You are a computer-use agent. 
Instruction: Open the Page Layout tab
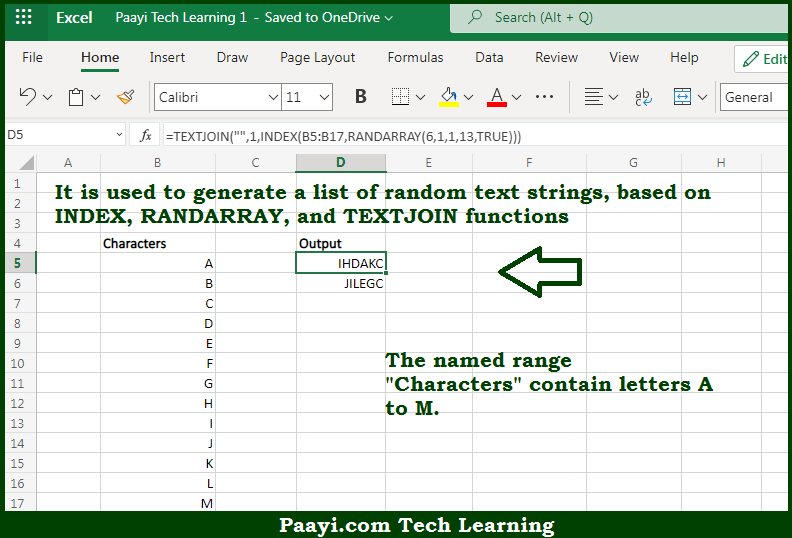[x=317, y=58]
